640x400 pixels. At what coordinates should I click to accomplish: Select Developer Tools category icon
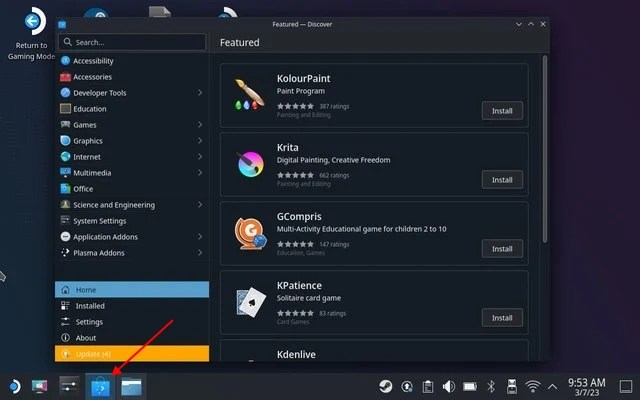click(x=65, y=93)
